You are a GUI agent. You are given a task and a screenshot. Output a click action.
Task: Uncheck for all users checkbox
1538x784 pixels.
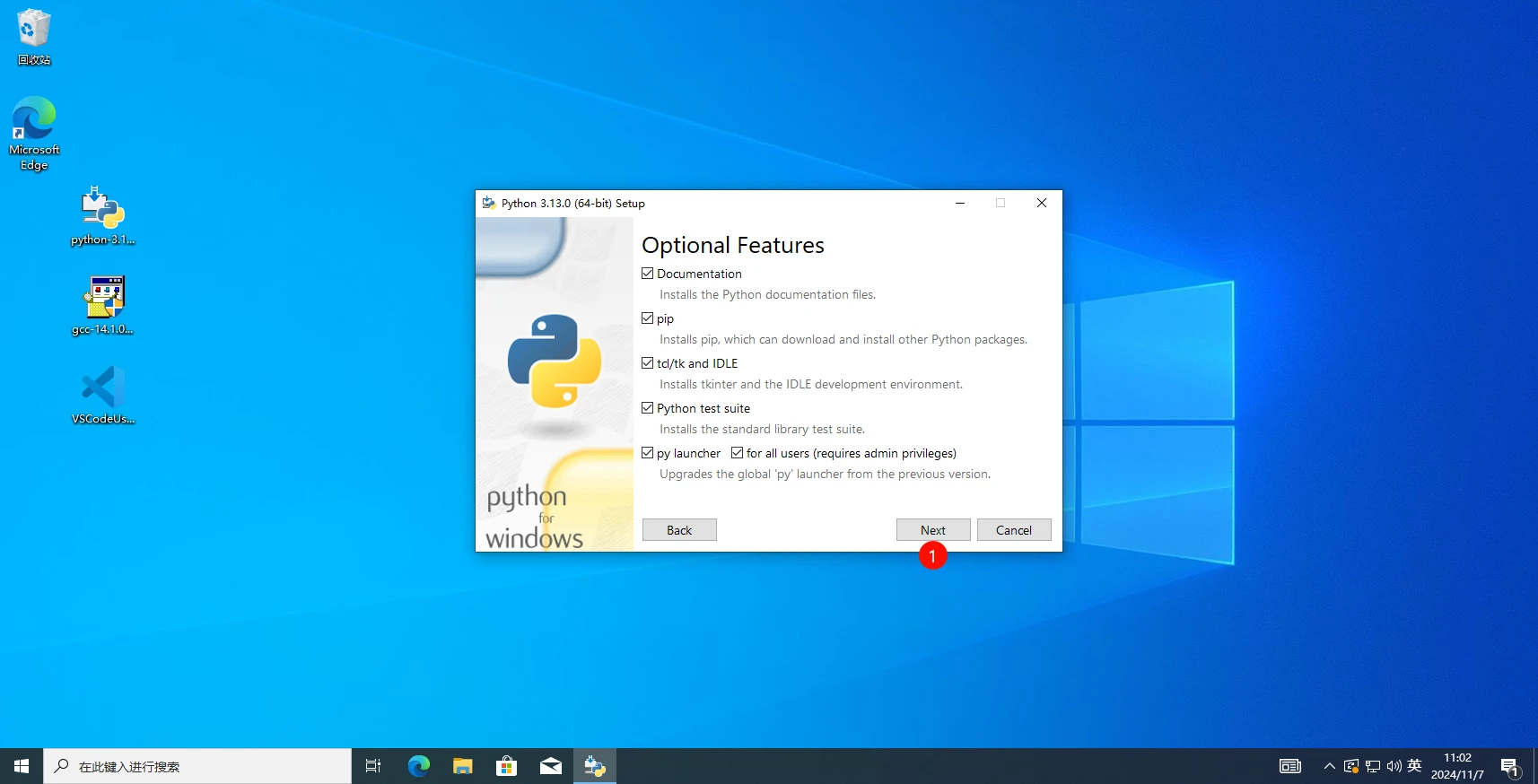click(x=738, y=453)
